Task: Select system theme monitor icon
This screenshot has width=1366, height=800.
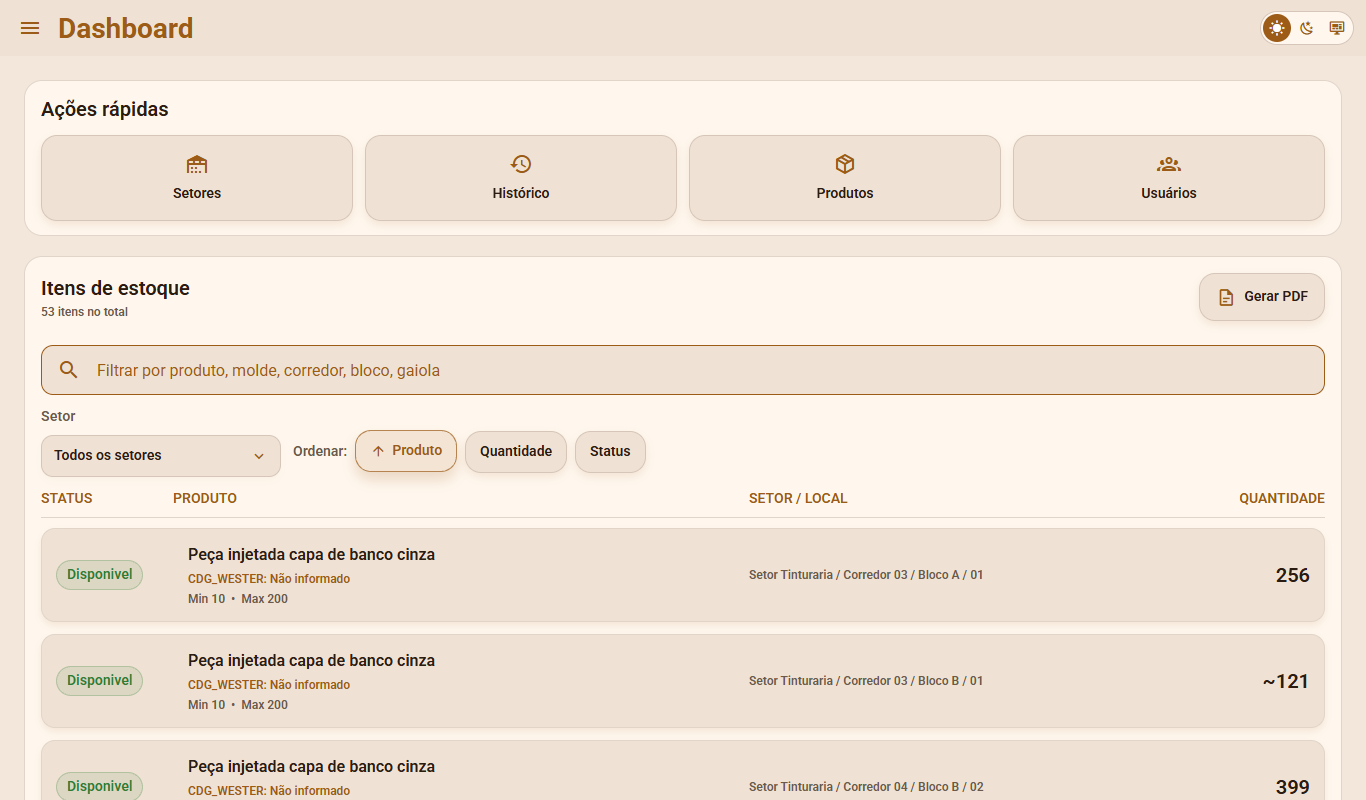Action: pyautogui.click(x=1337, y=28)
